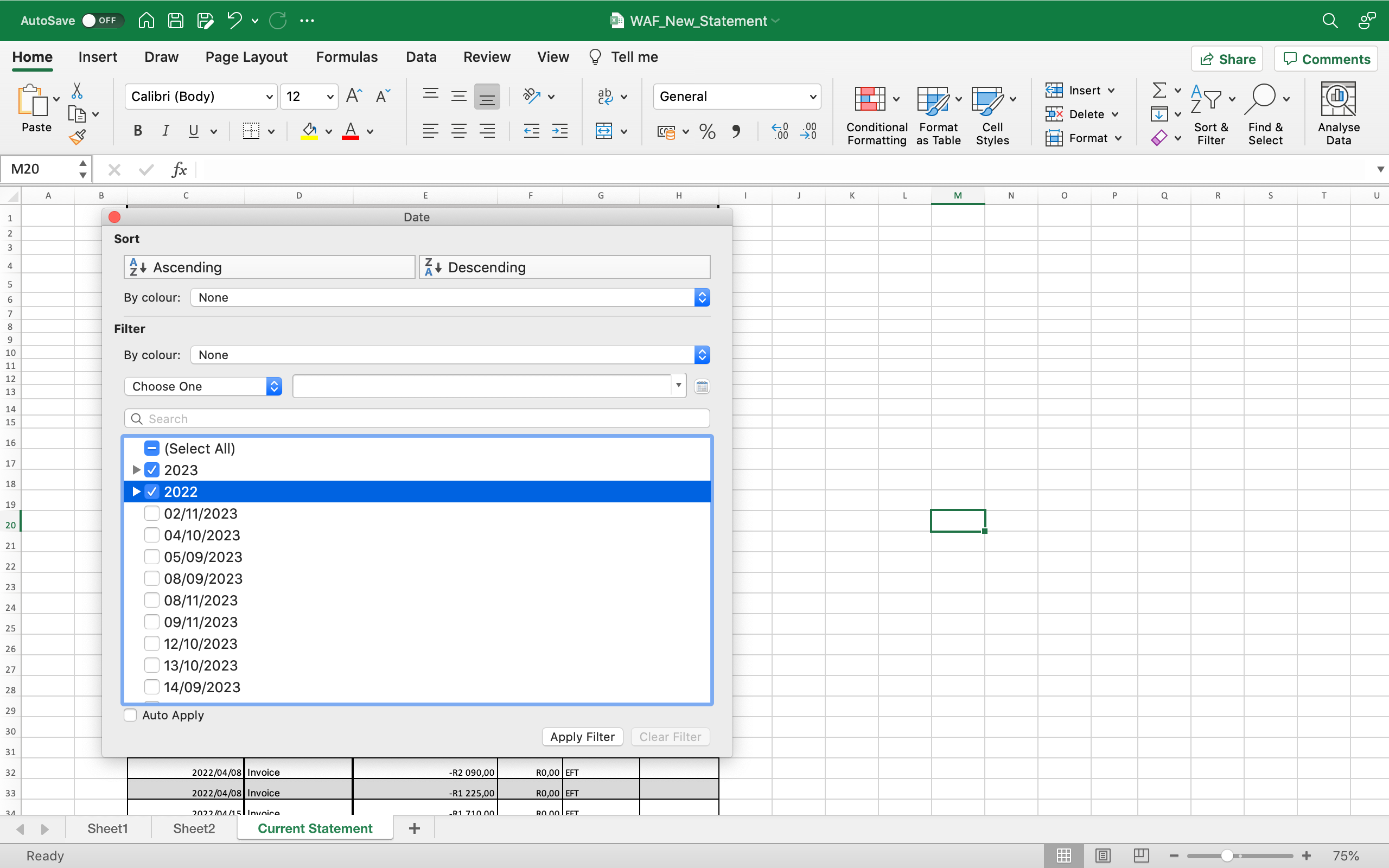Image resolution: width=1389 pixels, height=868 pixels.
Task: Open the Choose One filter dropdown
Action: pyautogui.click(x=203, y=386)
